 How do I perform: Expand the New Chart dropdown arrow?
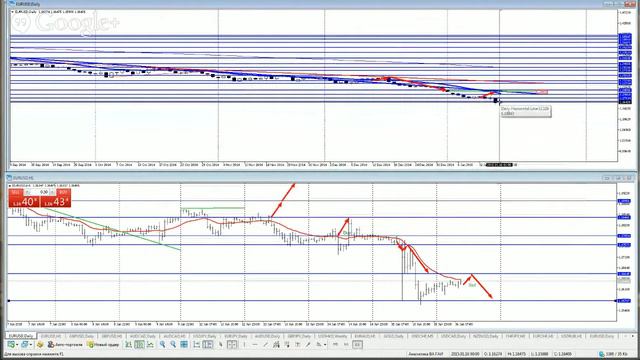coord(17,344)
